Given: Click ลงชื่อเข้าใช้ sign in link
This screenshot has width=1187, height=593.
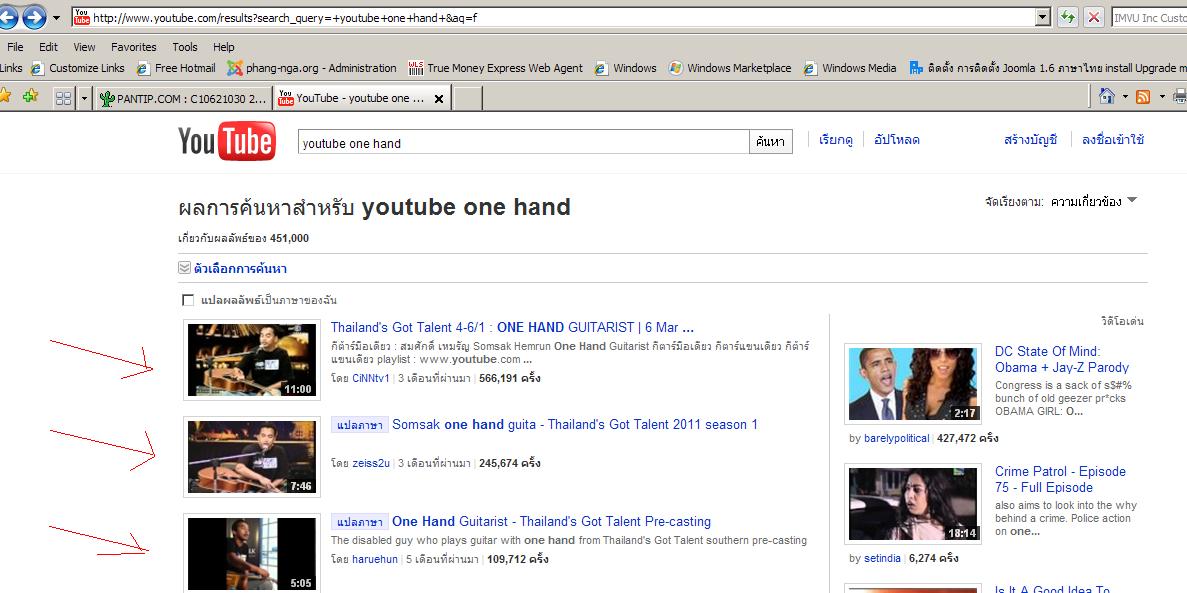Looking at the screenshot, I should pyautogui.click(x=1113, y=140).
